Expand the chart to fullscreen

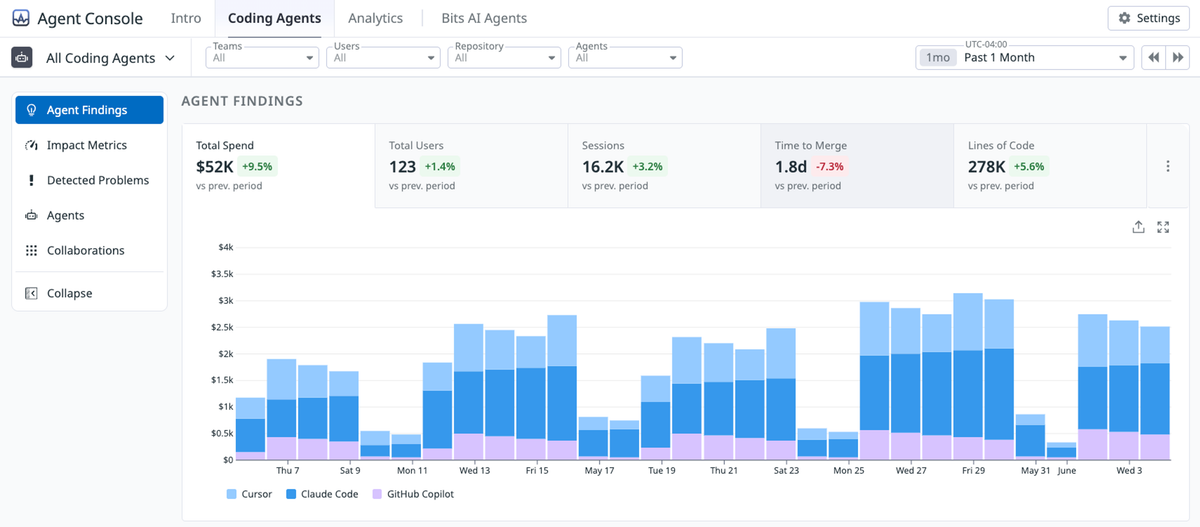(x=1163, y=227)
